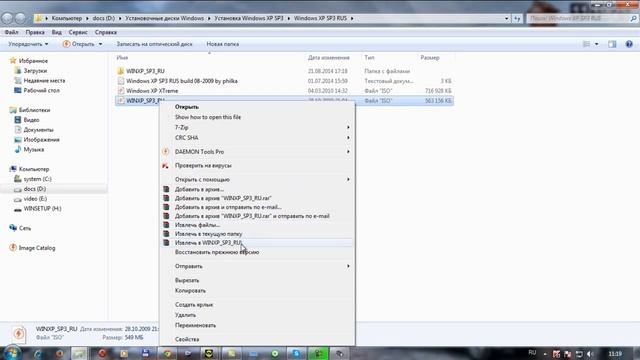Image resolution: width=640 pixels, height=360 pixels.
Task: Open the 'Файл' menu
Action: coord(11,32)
